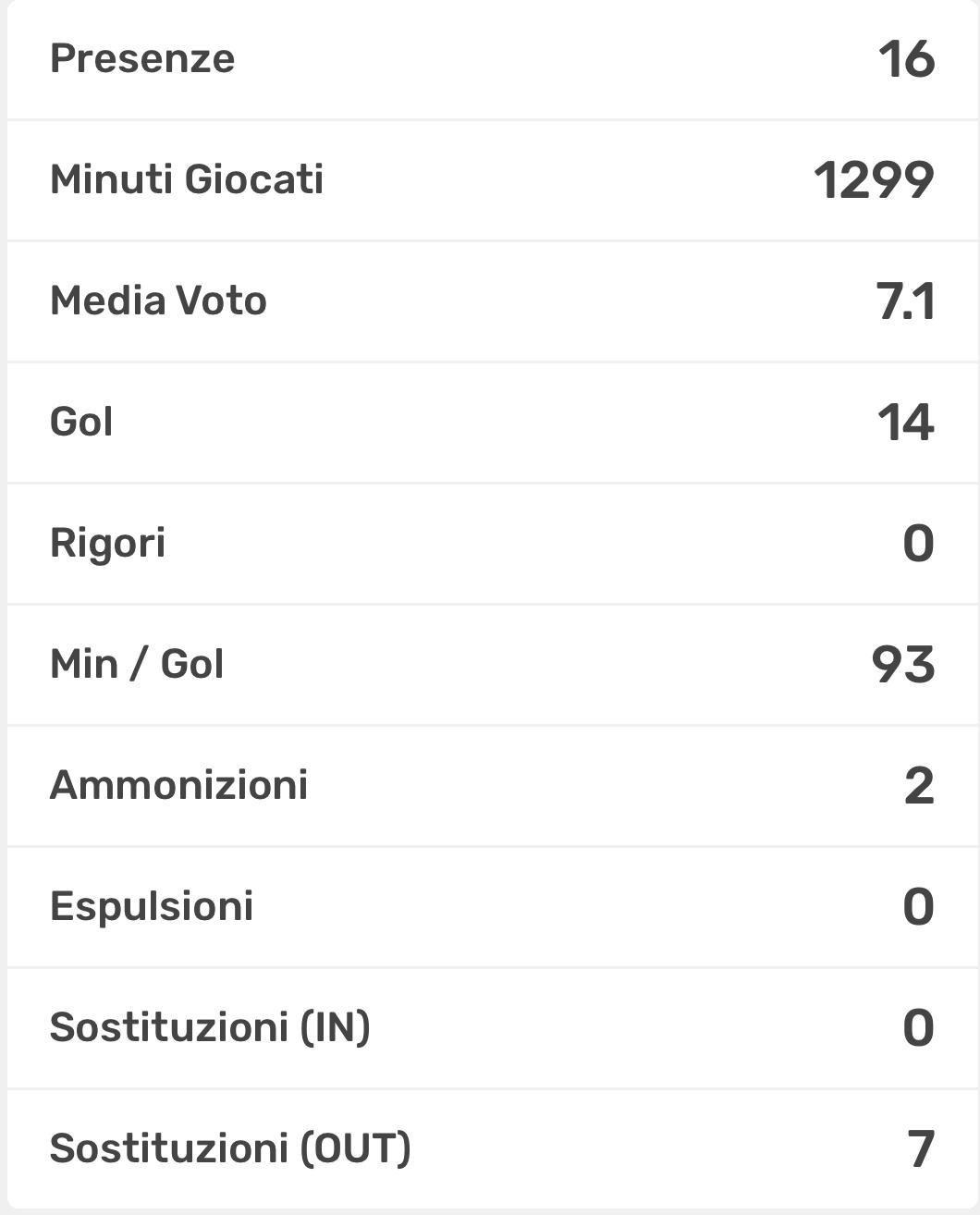The width and height of the screenshot is (980, 1215).
Task: Click the Minuti Giocati label
Action: 187,179
